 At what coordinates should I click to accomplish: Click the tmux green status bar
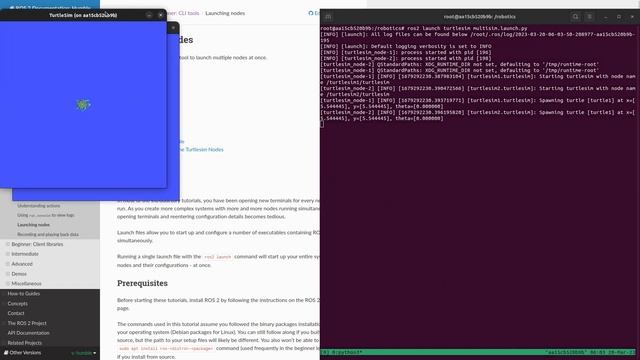pyautogui.click(x=478, y=352)
